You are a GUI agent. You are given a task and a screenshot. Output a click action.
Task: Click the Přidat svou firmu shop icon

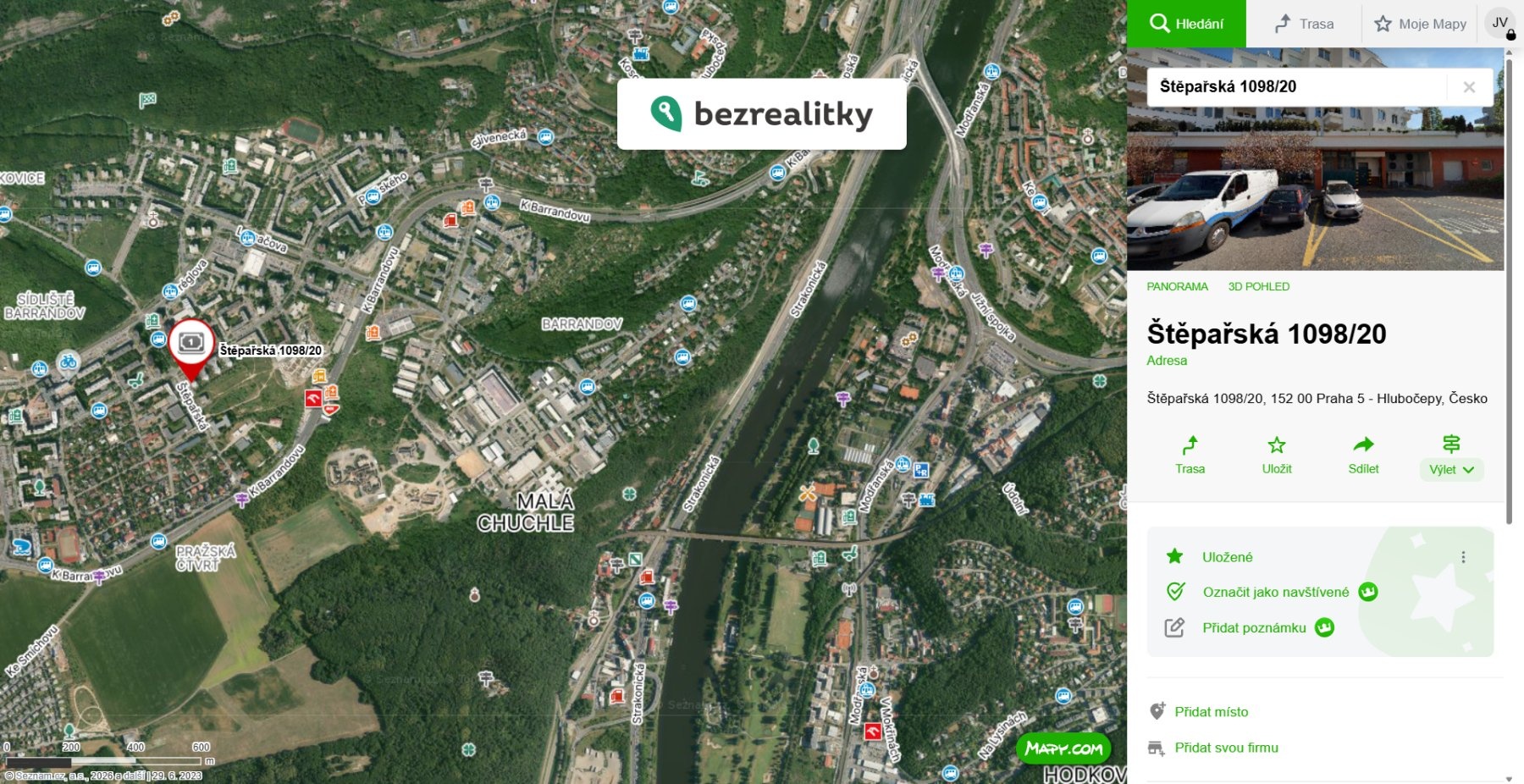pos(1156,748)
